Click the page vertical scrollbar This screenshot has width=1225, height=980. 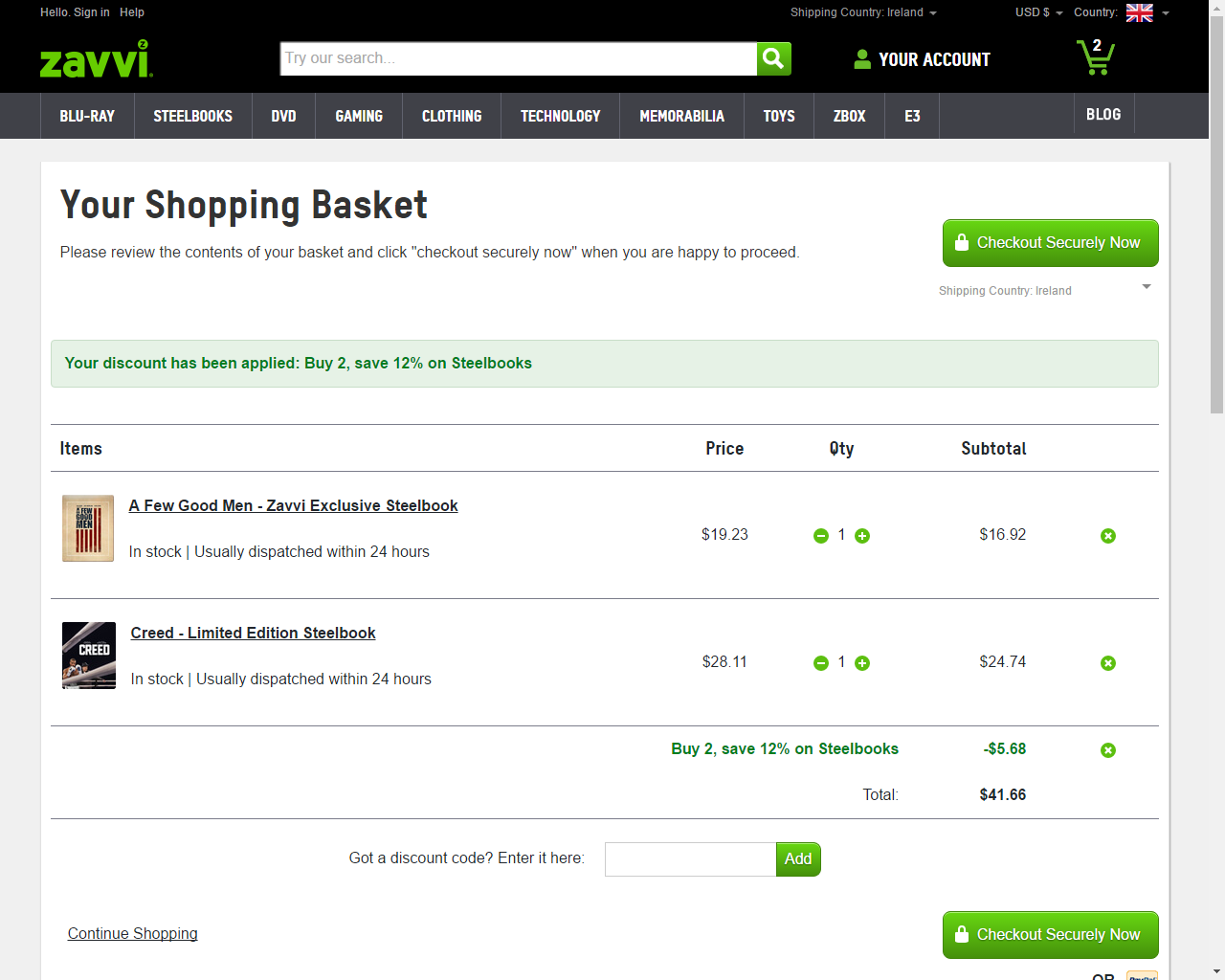click(1216, 214)
